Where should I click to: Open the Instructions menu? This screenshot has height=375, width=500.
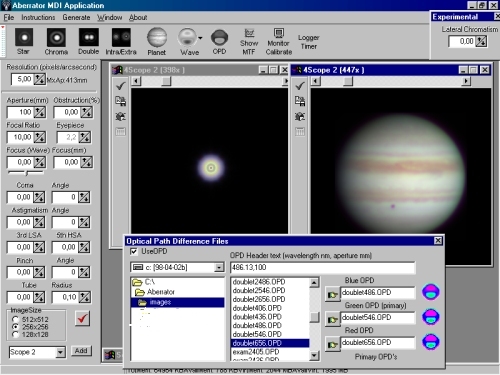click(38, 17)
